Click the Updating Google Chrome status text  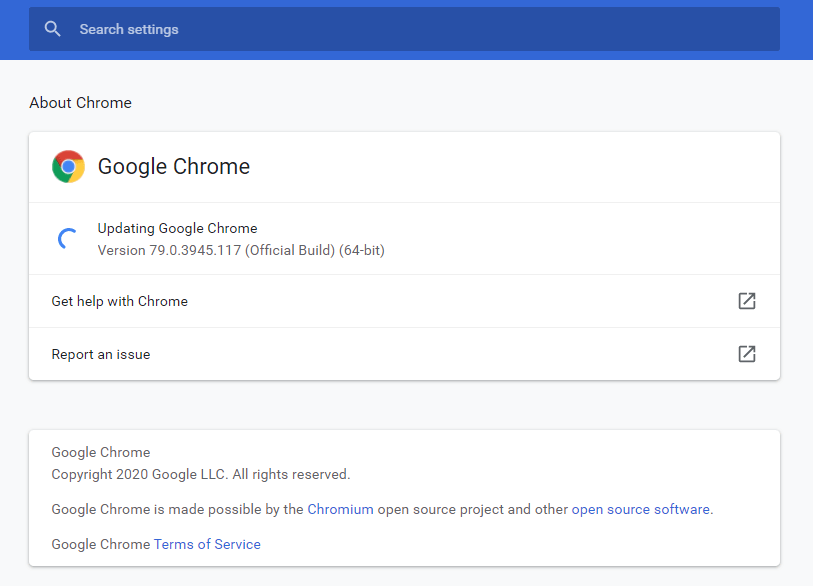pos(177,228)
